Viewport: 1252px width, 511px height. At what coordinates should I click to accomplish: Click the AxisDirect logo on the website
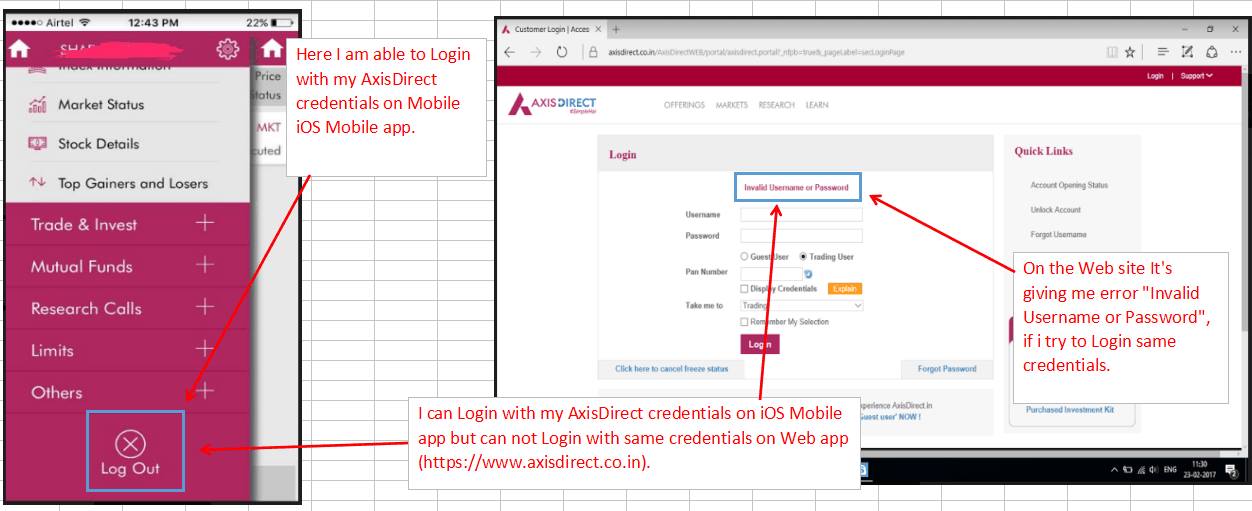click(x=553, y=104)
